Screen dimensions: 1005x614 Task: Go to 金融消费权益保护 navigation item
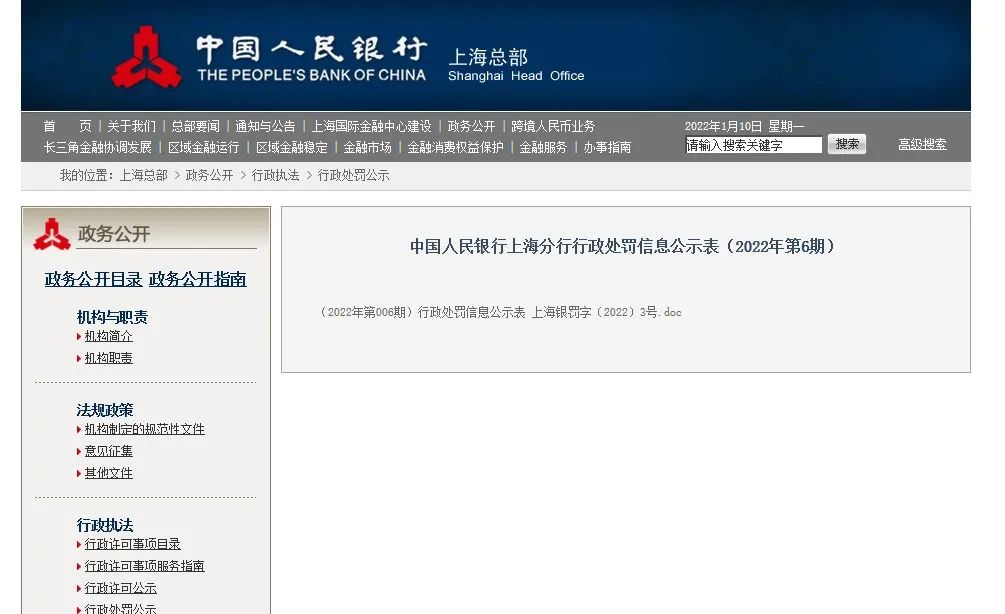pyautogui.click(x=456, y=147)
